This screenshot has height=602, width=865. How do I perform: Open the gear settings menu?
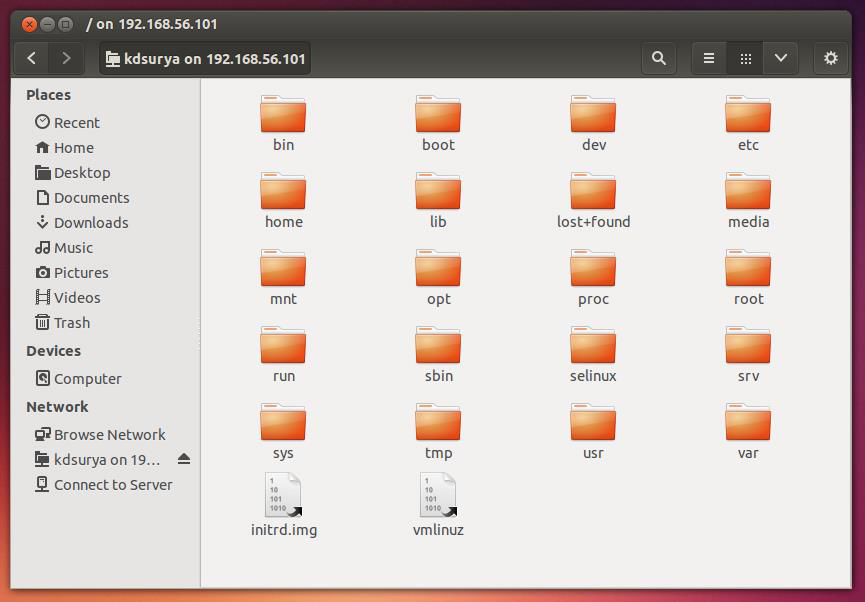coord(830,59)
